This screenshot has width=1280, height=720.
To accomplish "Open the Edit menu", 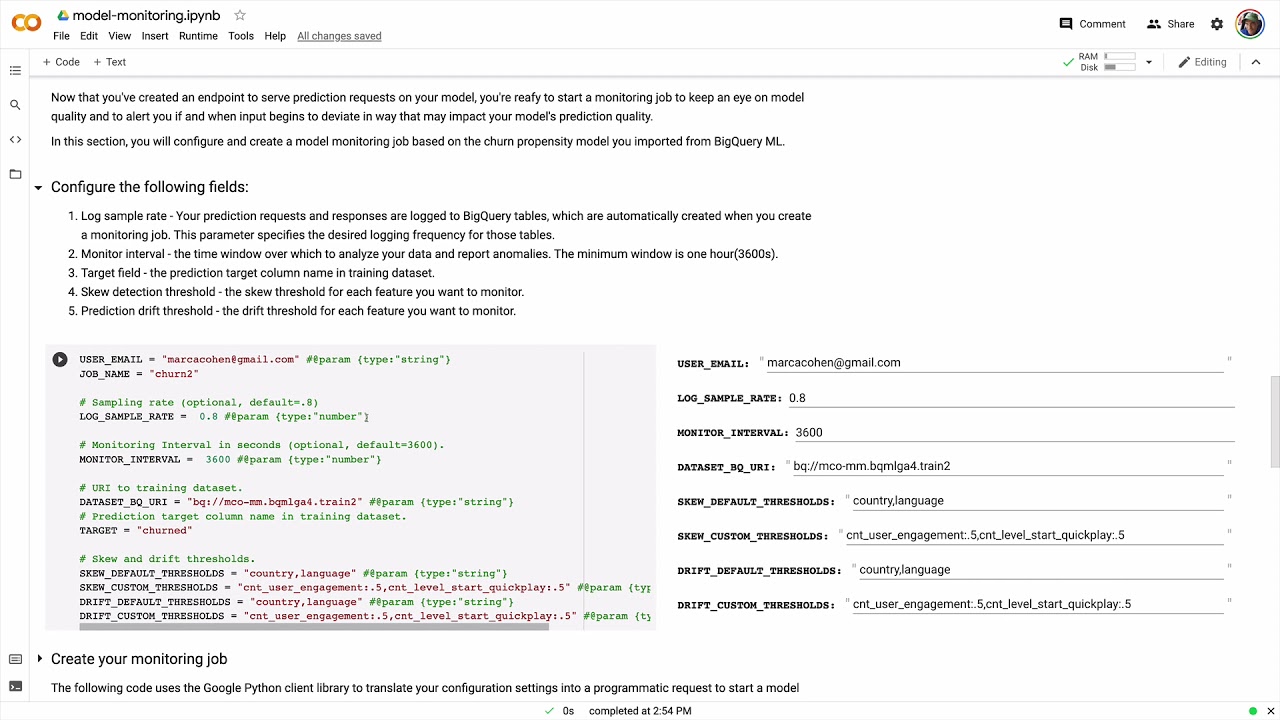I will (x=89, y=36).
